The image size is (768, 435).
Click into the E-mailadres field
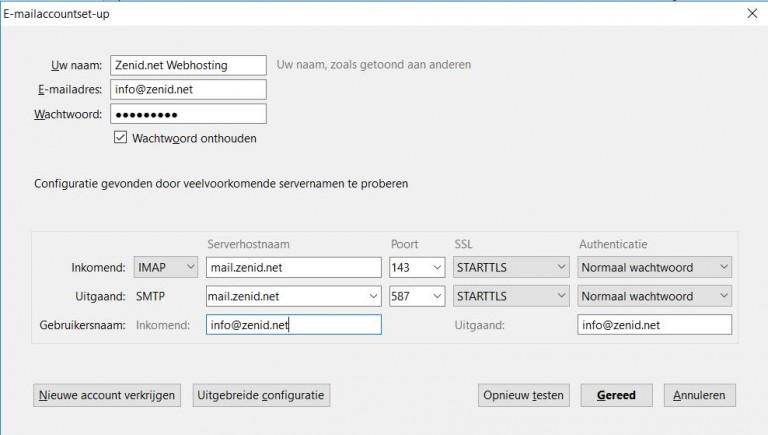tap(188, 90)
